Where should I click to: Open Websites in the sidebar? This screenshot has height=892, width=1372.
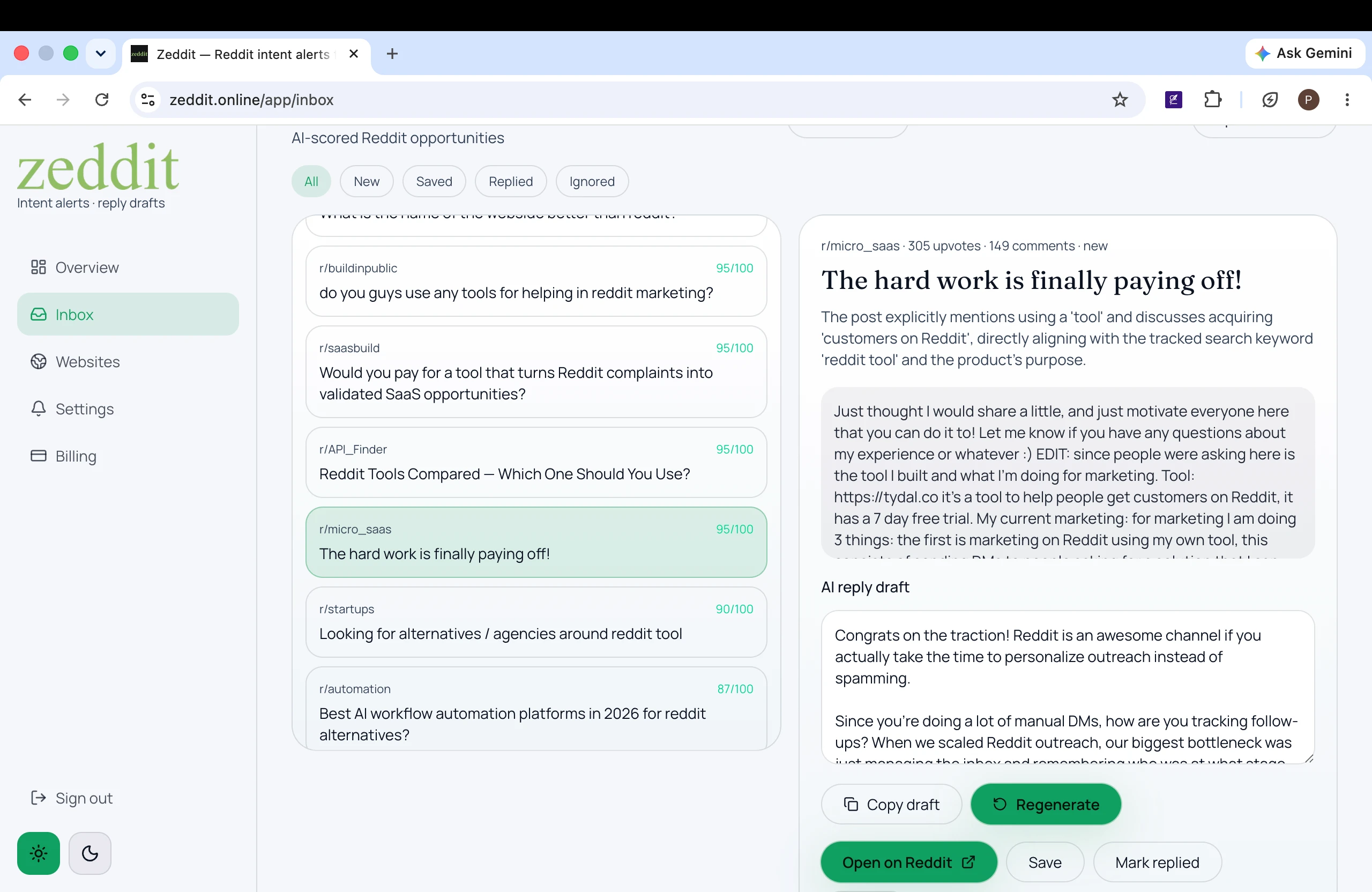click(x=128, y=361)
